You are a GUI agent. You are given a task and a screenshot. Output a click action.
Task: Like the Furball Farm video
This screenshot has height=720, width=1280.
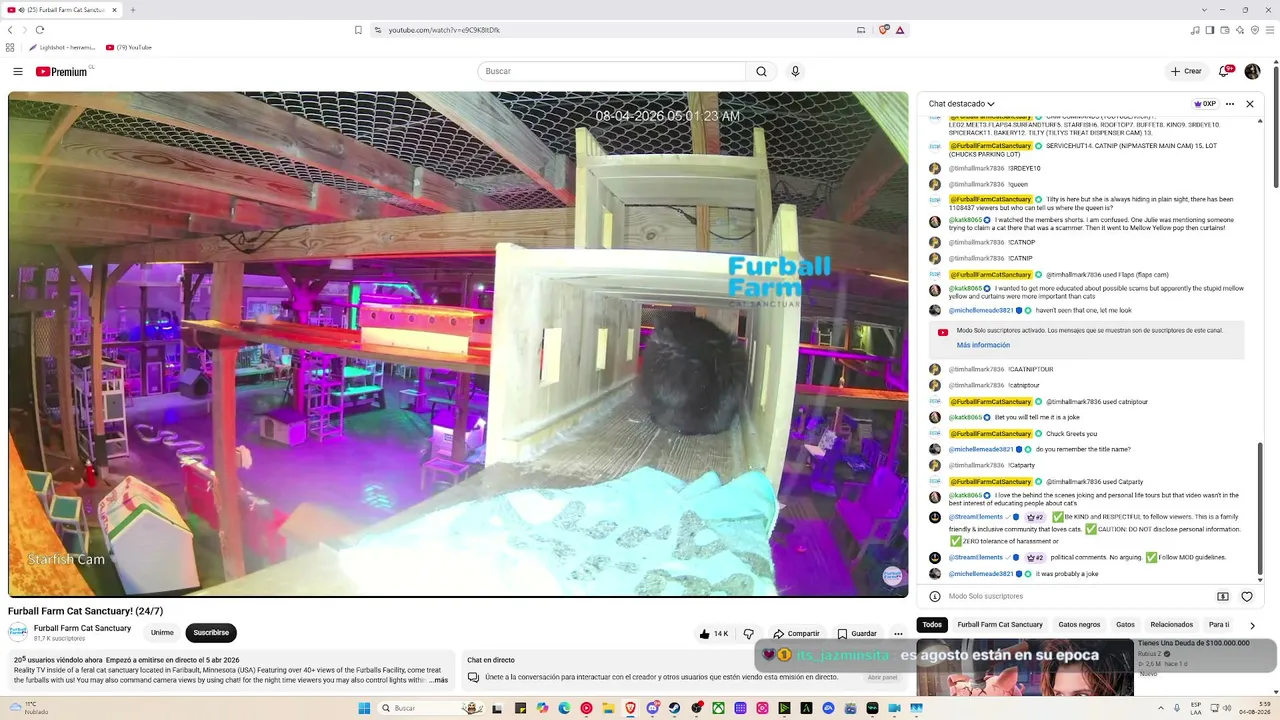tap(714, 634)
